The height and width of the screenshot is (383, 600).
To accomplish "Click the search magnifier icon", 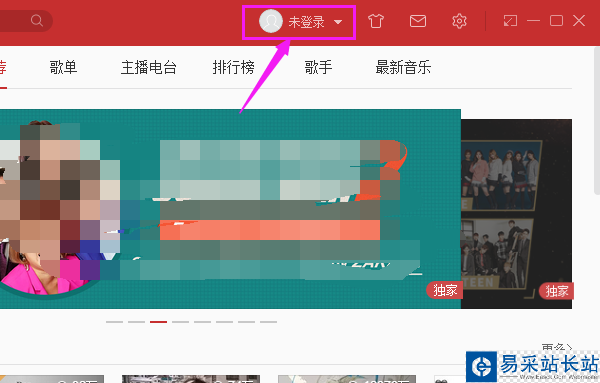I will tap(37, 20).
